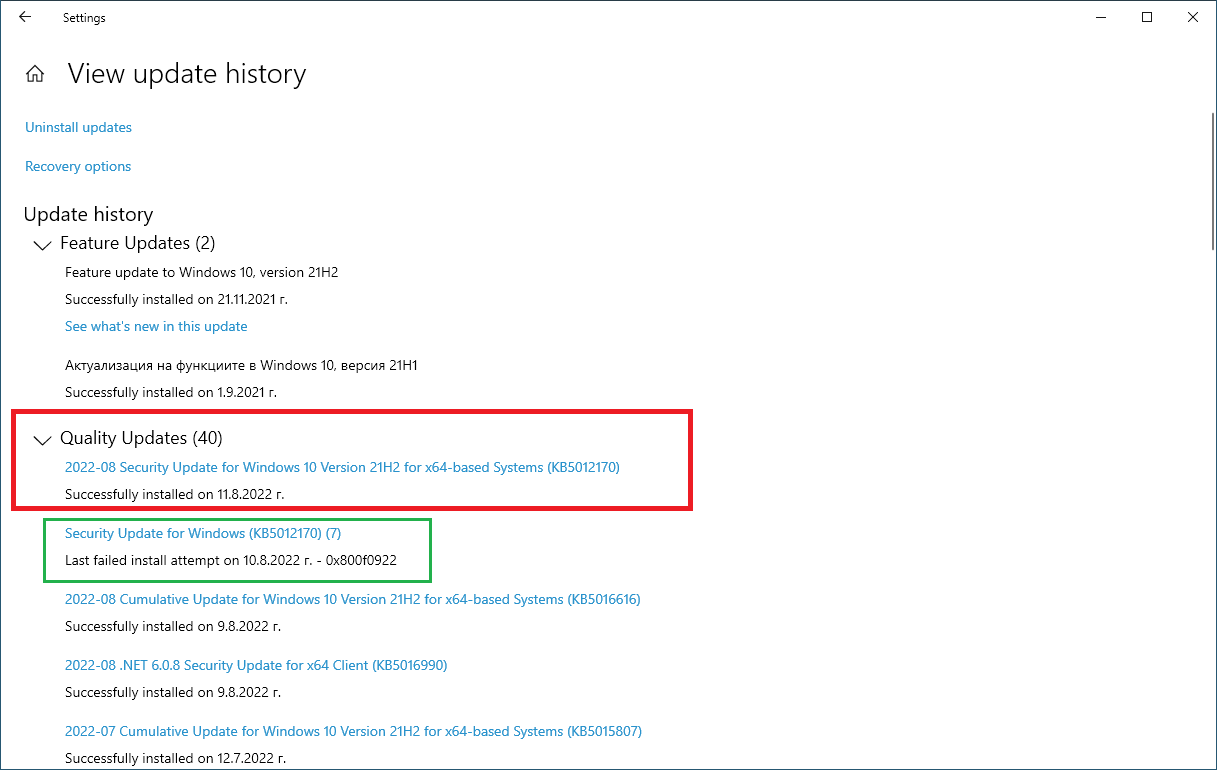The image size is (1217, 770).
Task: Open the 2022-08 Security Update KB5012170 link
Action: pyautogui.click(x=342, y=467)
